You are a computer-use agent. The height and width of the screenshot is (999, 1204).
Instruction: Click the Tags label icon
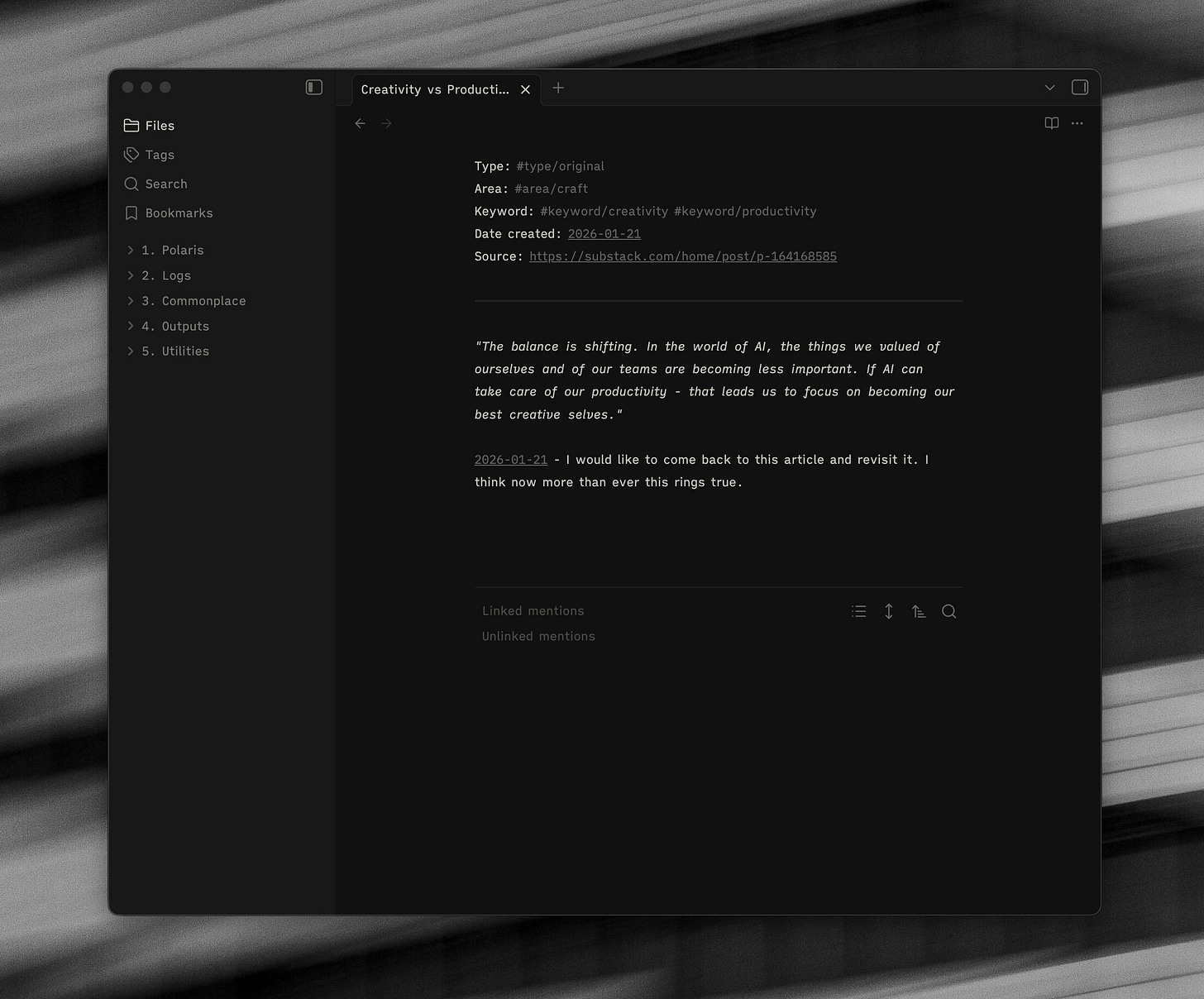131,155
